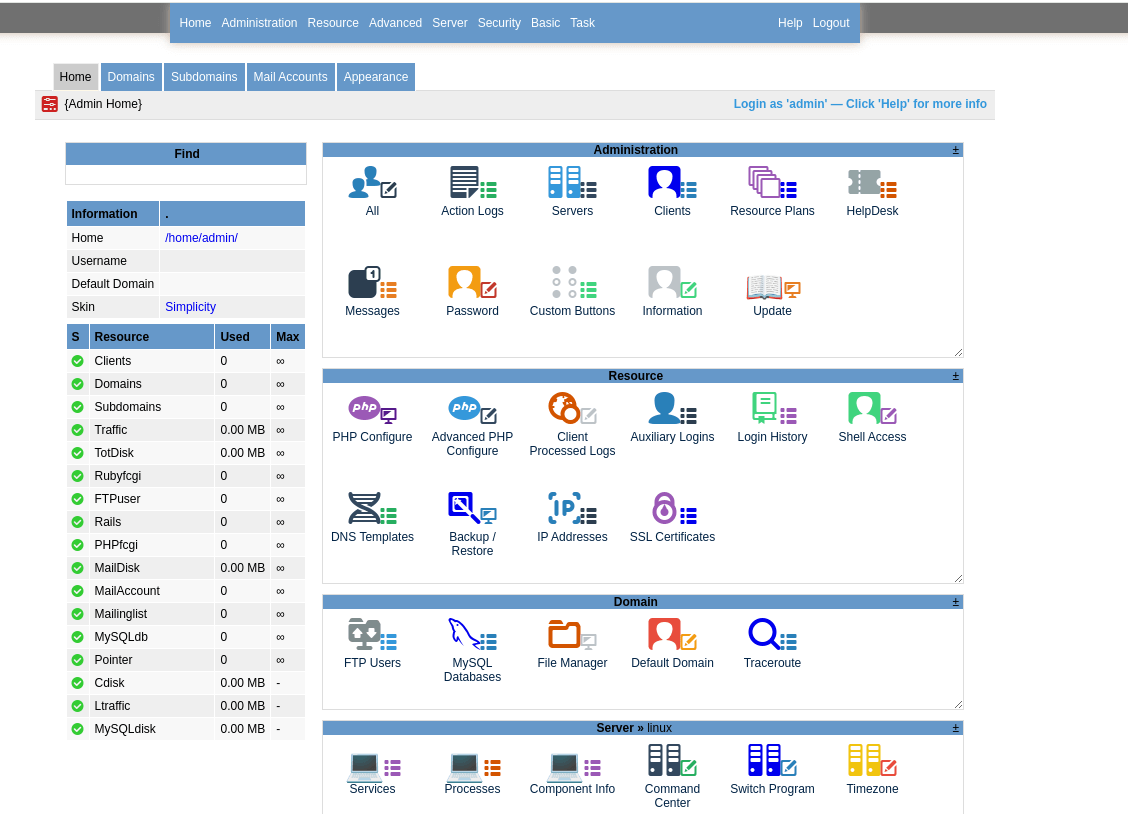Click the Find search input field
The height and width of the screenshot is (814, 1128).
[186, 175]
